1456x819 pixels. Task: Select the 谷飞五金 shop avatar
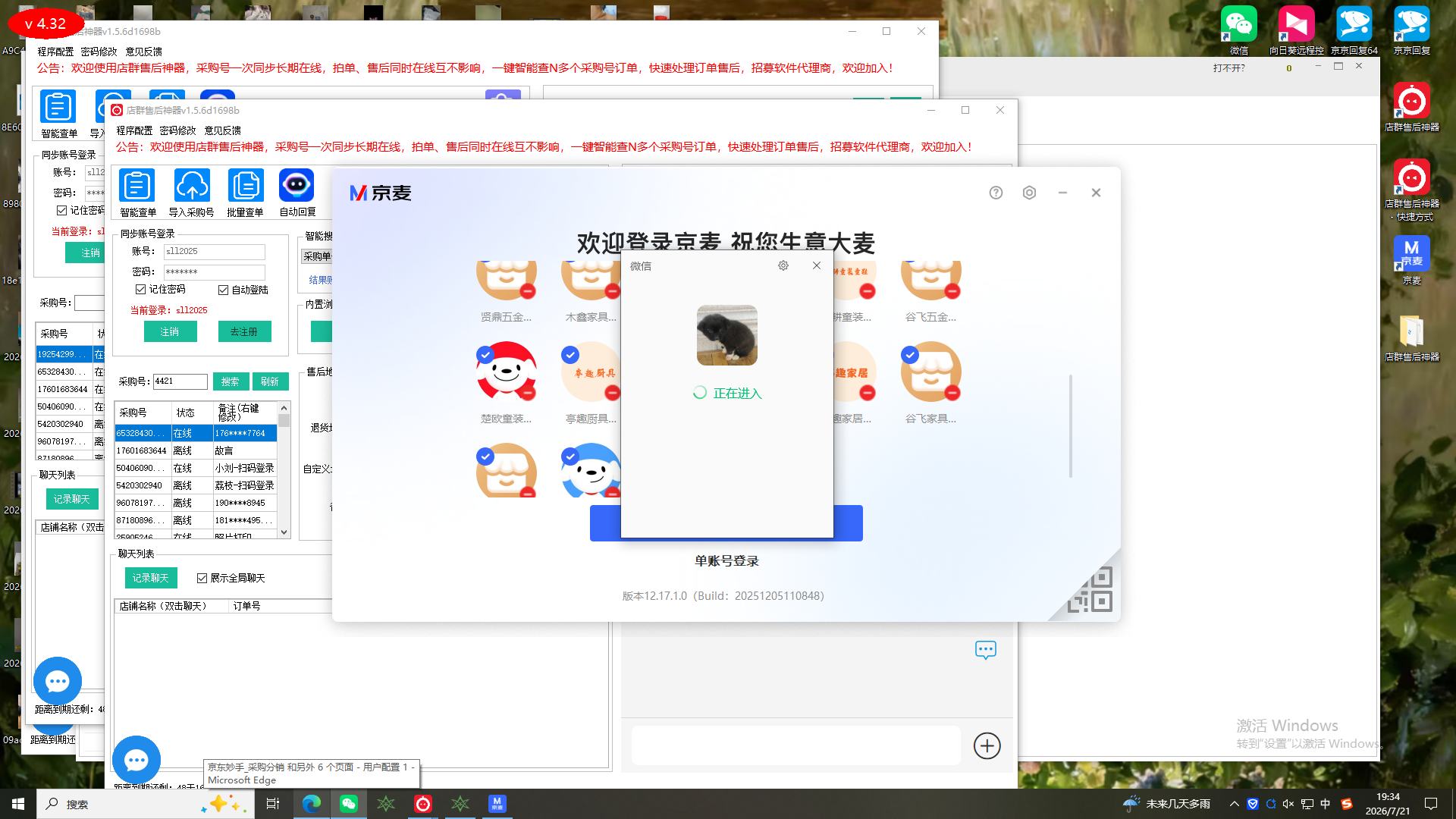pyautogui.click(x=931, y=281)
